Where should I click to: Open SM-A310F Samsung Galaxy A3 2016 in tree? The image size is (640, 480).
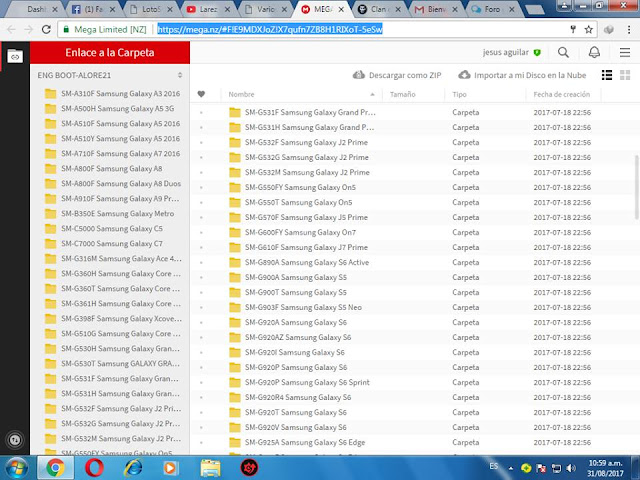113,93
